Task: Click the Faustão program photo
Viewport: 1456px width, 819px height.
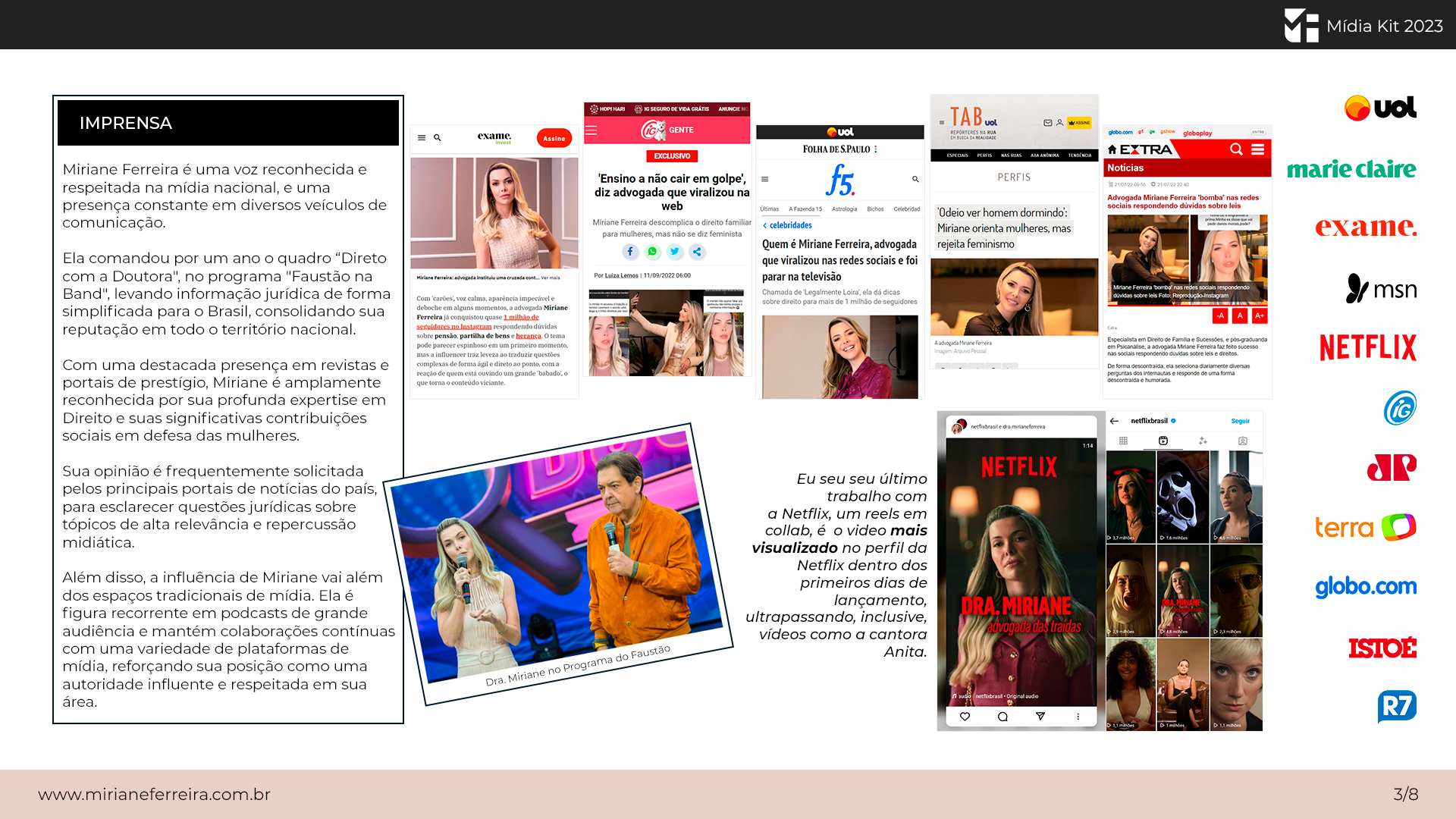Action: click(x=556, y=556)
